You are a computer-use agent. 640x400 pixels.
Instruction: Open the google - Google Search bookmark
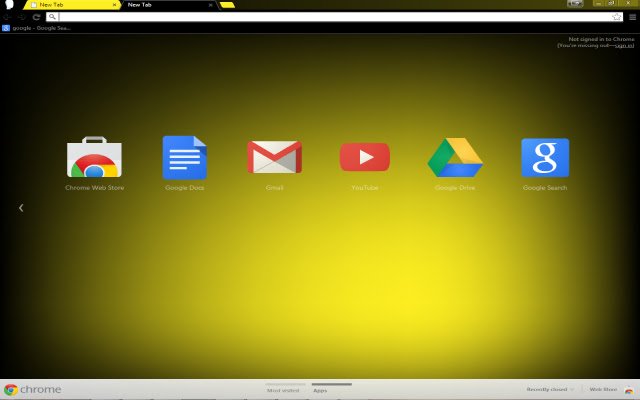[x=37, y=28]
